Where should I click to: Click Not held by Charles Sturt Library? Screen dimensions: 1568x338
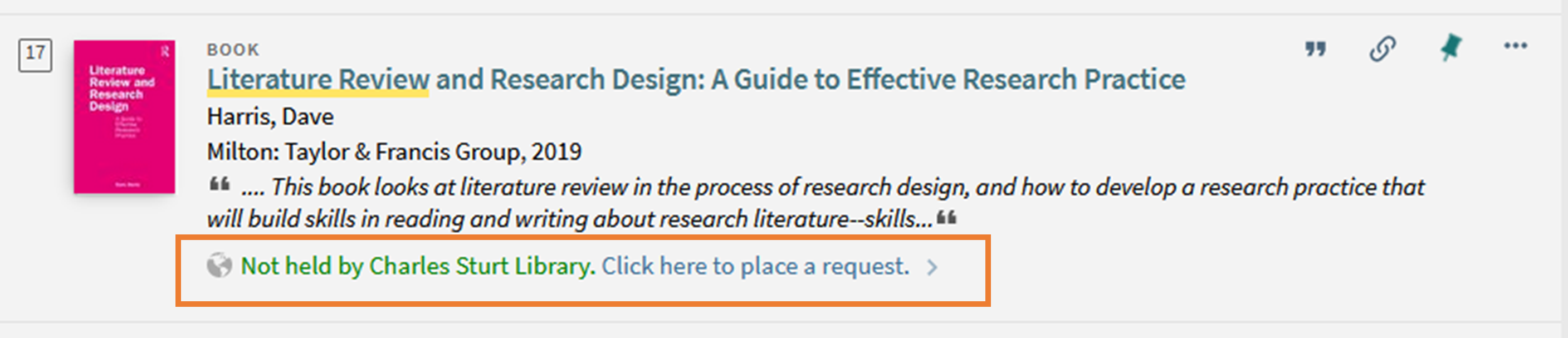(x=418, y=266)
